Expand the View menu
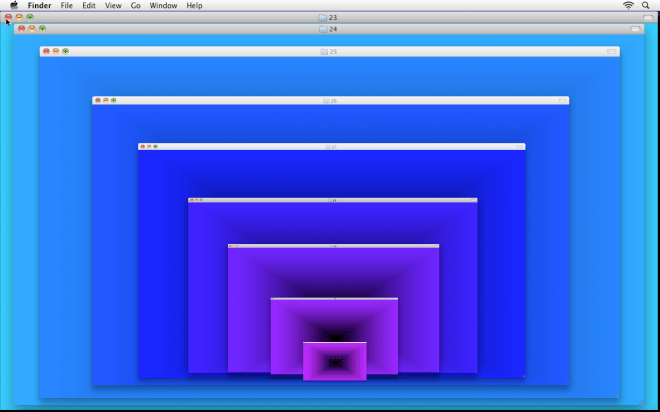Screen dimensions: 660x412 tap(113, 6)
